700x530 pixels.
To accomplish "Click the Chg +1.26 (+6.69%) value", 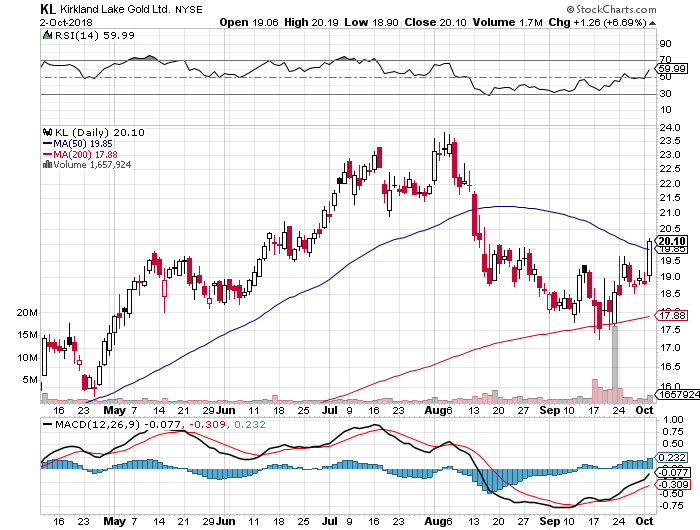I will coord(597,22).
